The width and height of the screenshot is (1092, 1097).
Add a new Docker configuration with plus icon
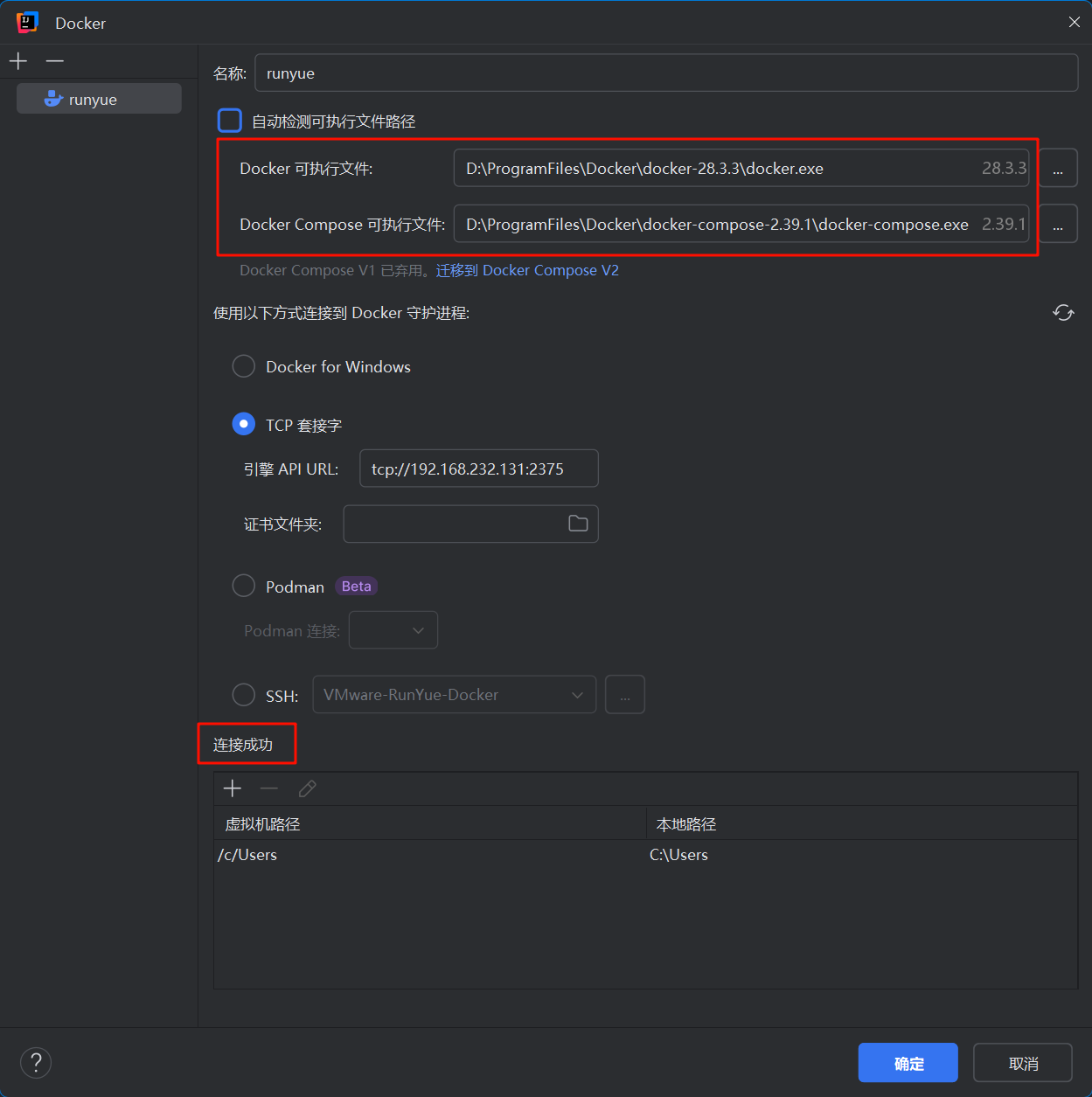[18, 61]
